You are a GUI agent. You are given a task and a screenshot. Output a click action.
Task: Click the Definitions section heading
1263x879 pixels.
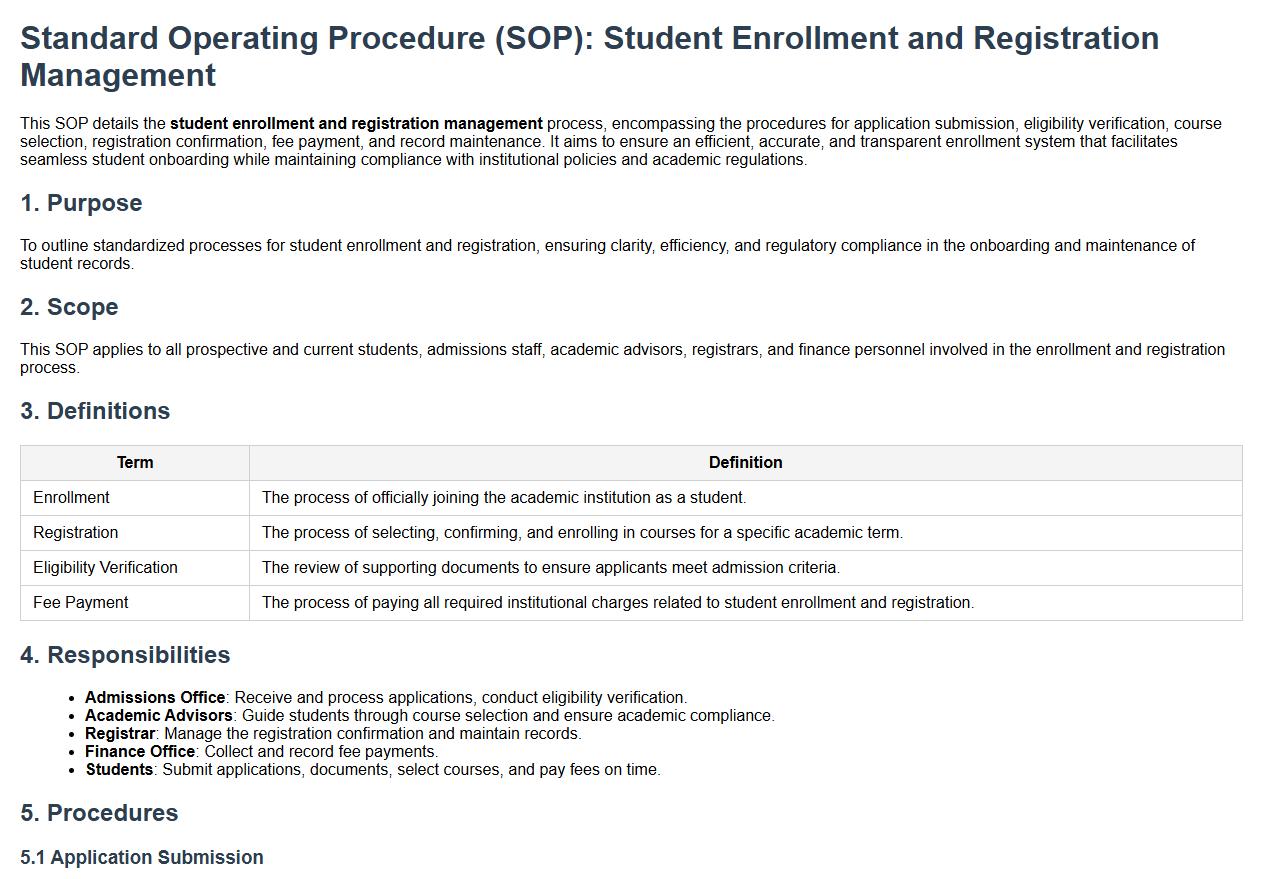point(95,411)
